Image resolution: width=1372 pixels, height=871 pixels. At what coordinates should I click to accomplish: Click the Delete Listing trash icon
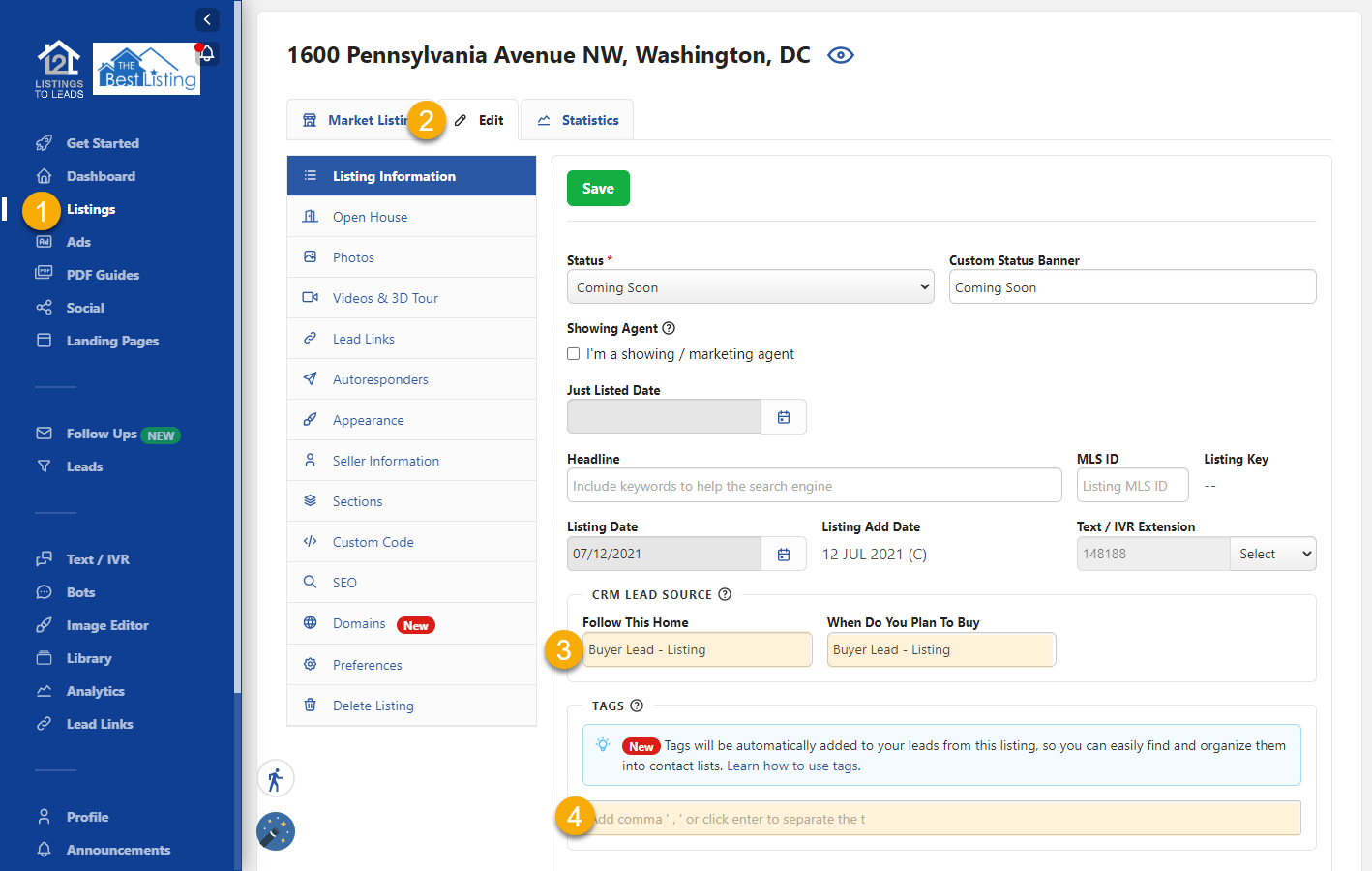coord(310,706)
